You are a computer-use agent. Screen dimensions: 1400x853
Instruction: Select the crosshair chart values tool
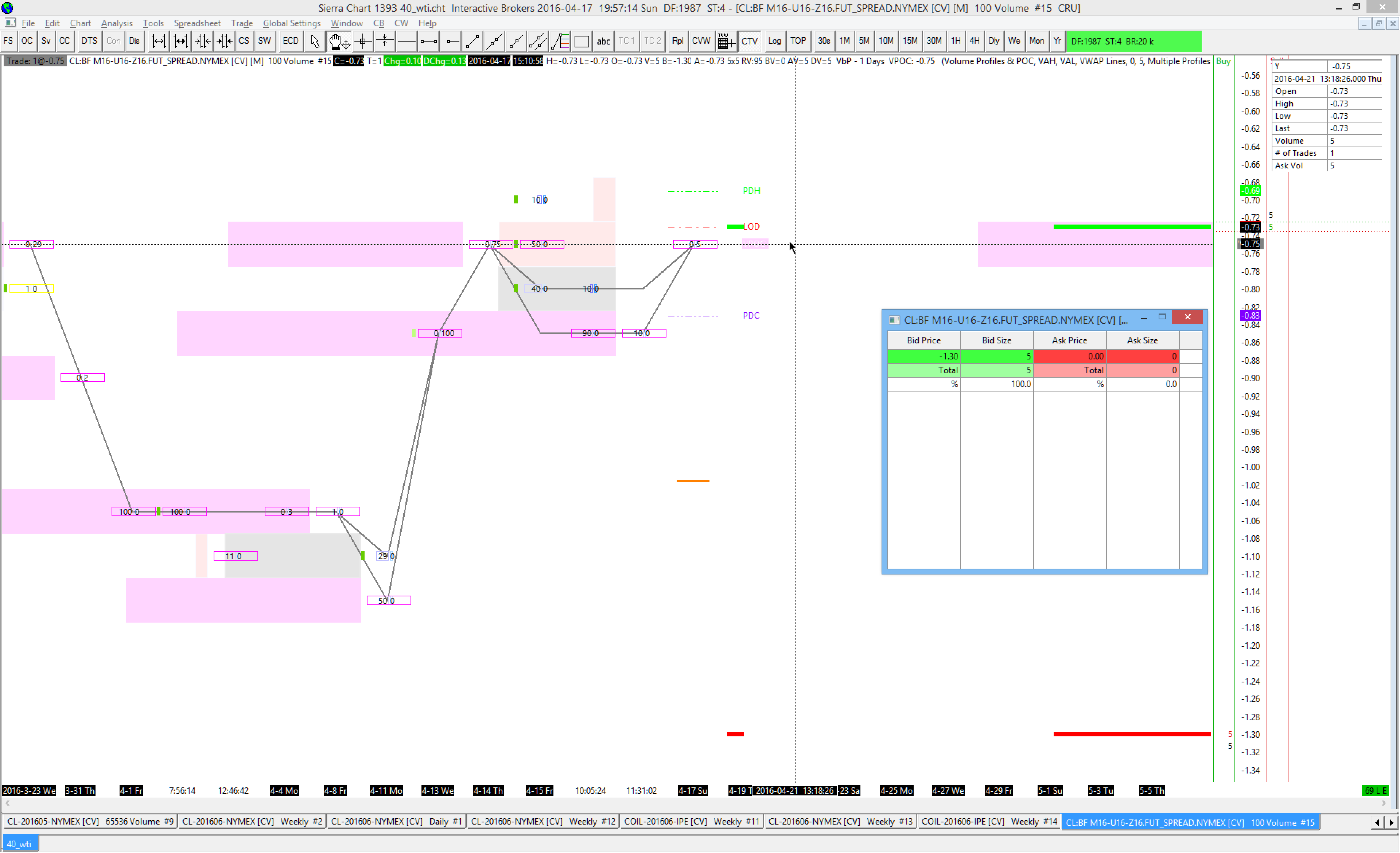362,42
